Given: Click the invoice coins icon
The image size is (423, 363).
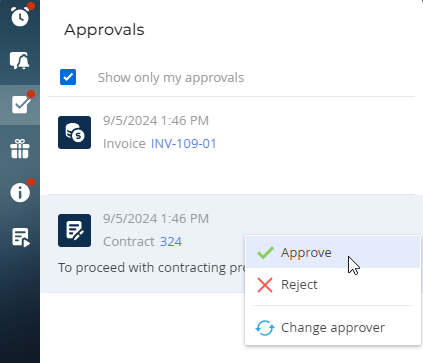Looking at the screenshot, I should click(74, 132).
